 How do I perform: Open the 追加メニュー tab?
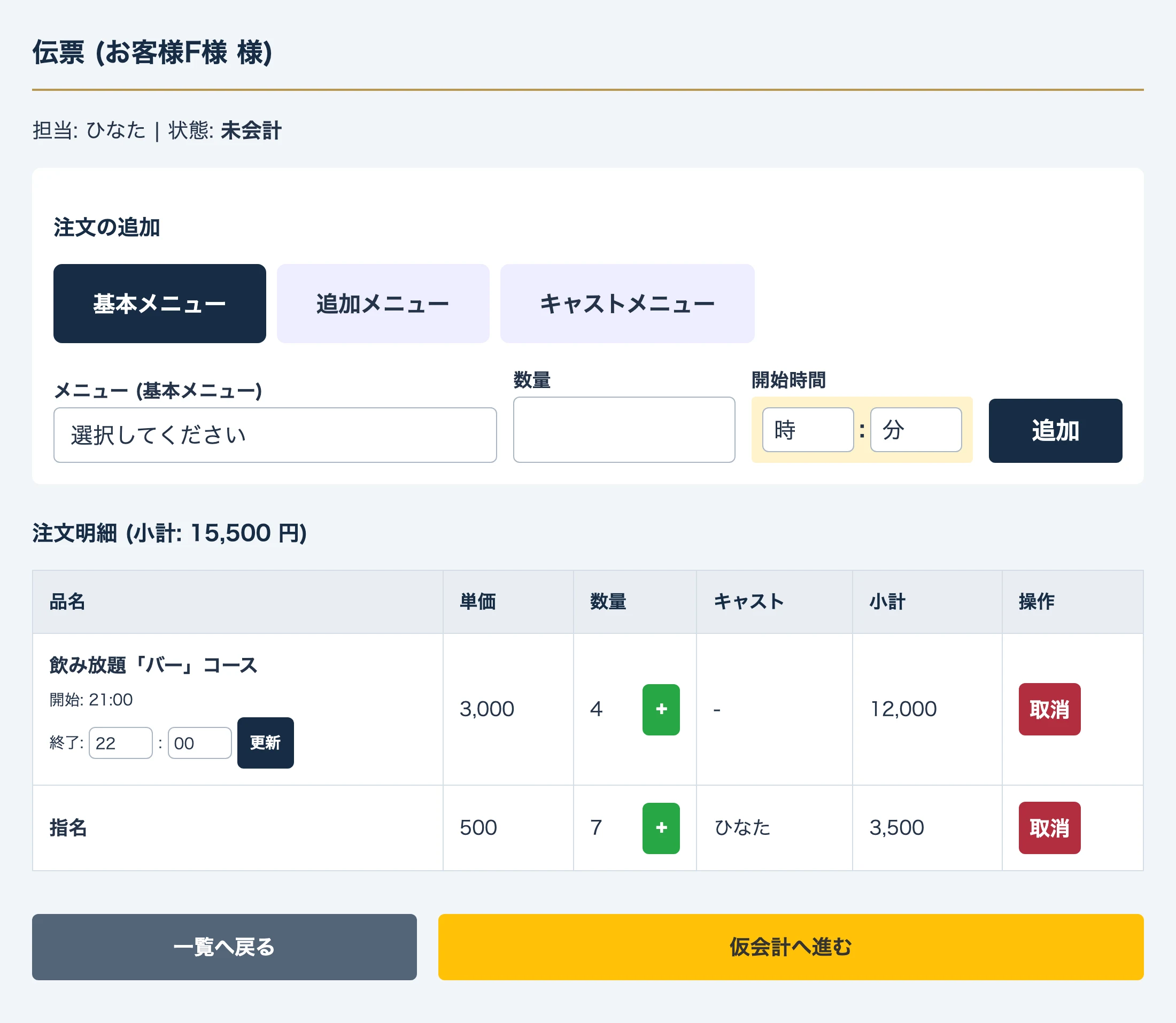pos(383,303)
